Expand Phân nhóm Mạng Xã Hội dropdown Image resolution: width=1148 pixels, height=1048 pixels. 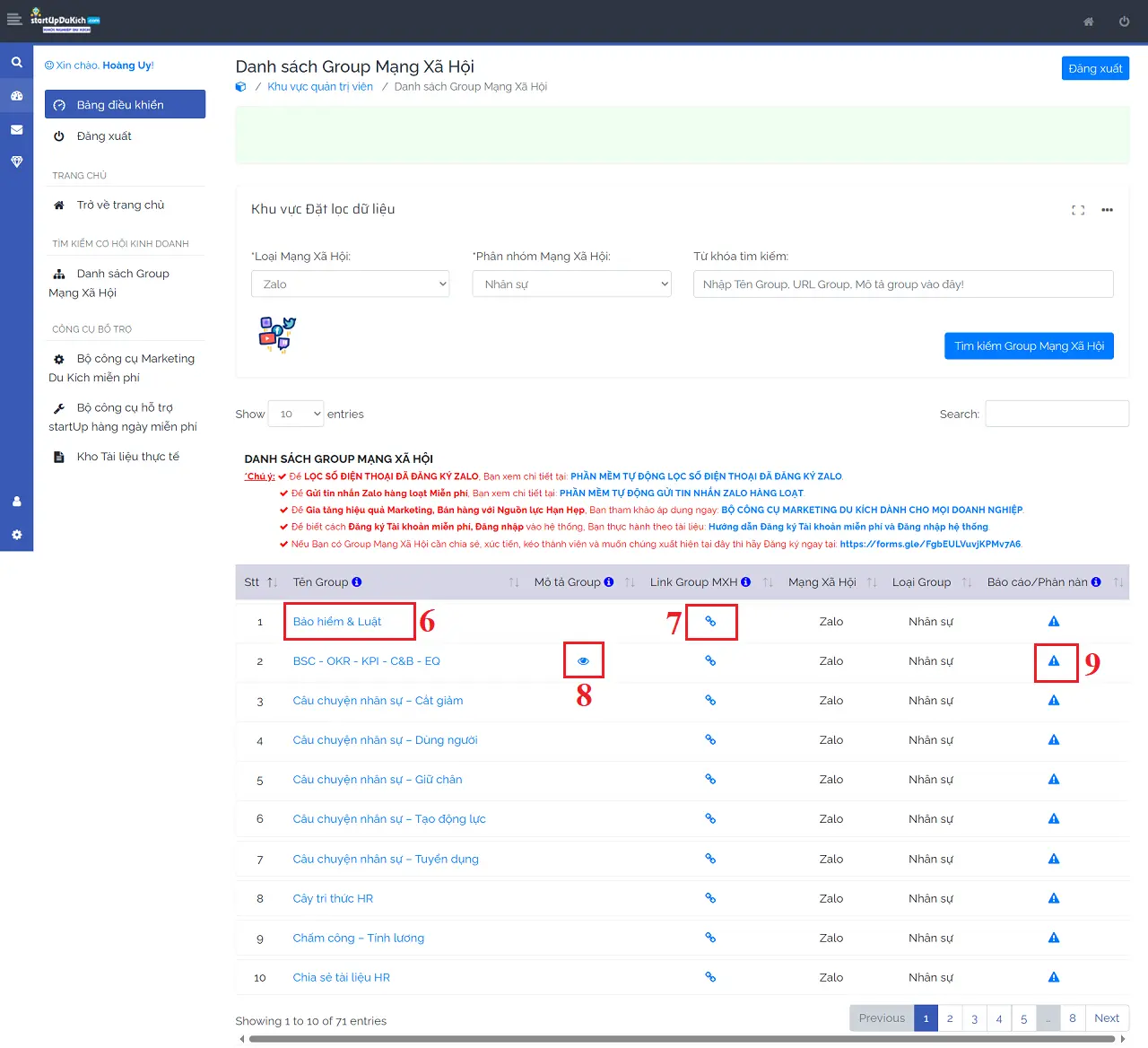pos(571,284)
